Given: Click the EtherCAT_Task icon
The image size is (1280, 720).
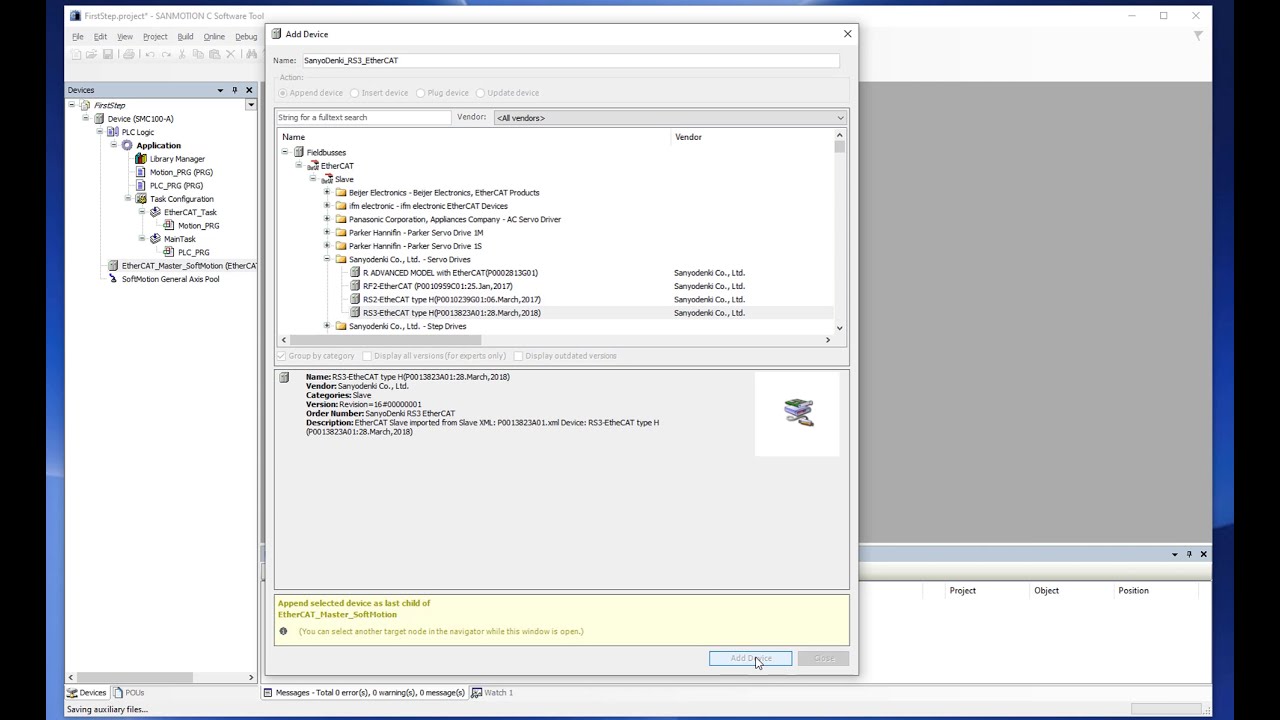Looking at the screenshot, I should 155,212.
